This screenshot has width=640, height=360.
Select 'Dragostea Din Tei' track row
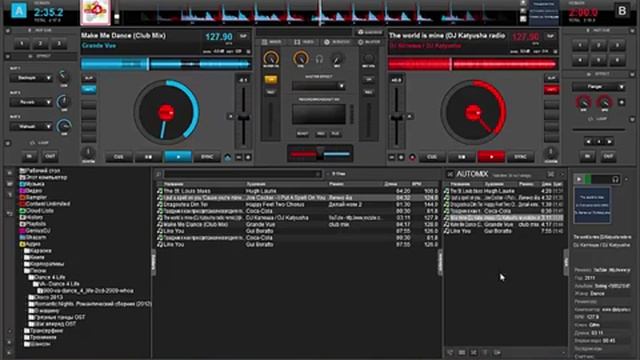coord(297,204)
